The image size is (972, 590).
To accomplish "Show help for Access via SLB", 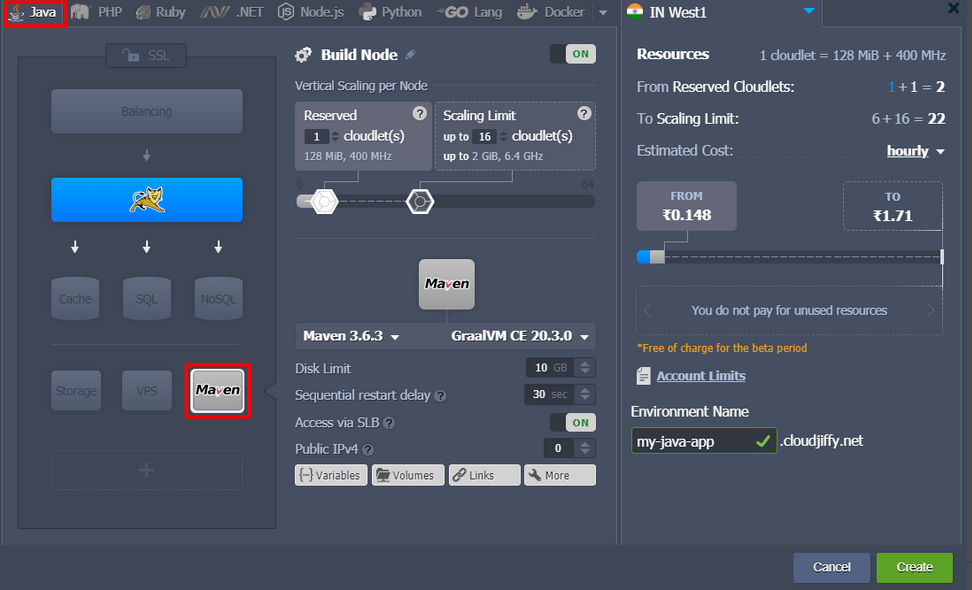I will coord(389,423).
